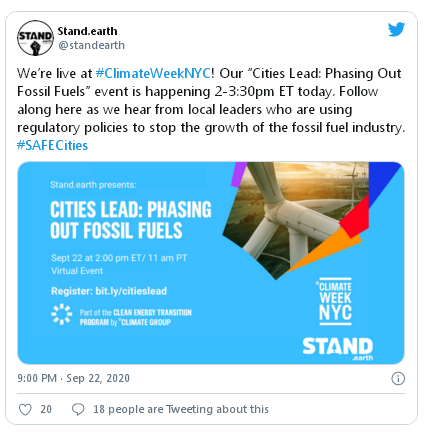The height and width of the screenshot is (433, 425).
Task: Open the #SAFECities hashtag link
Action: [x=52, y=145]
